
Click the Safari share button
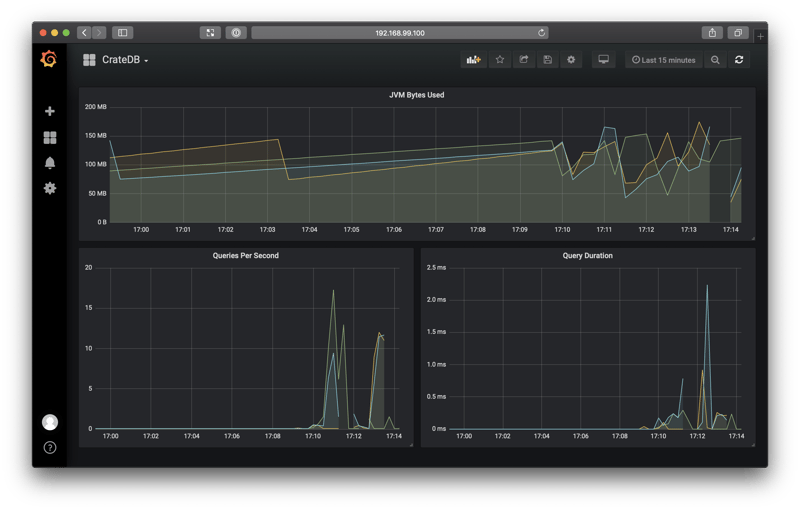(712, 33)
